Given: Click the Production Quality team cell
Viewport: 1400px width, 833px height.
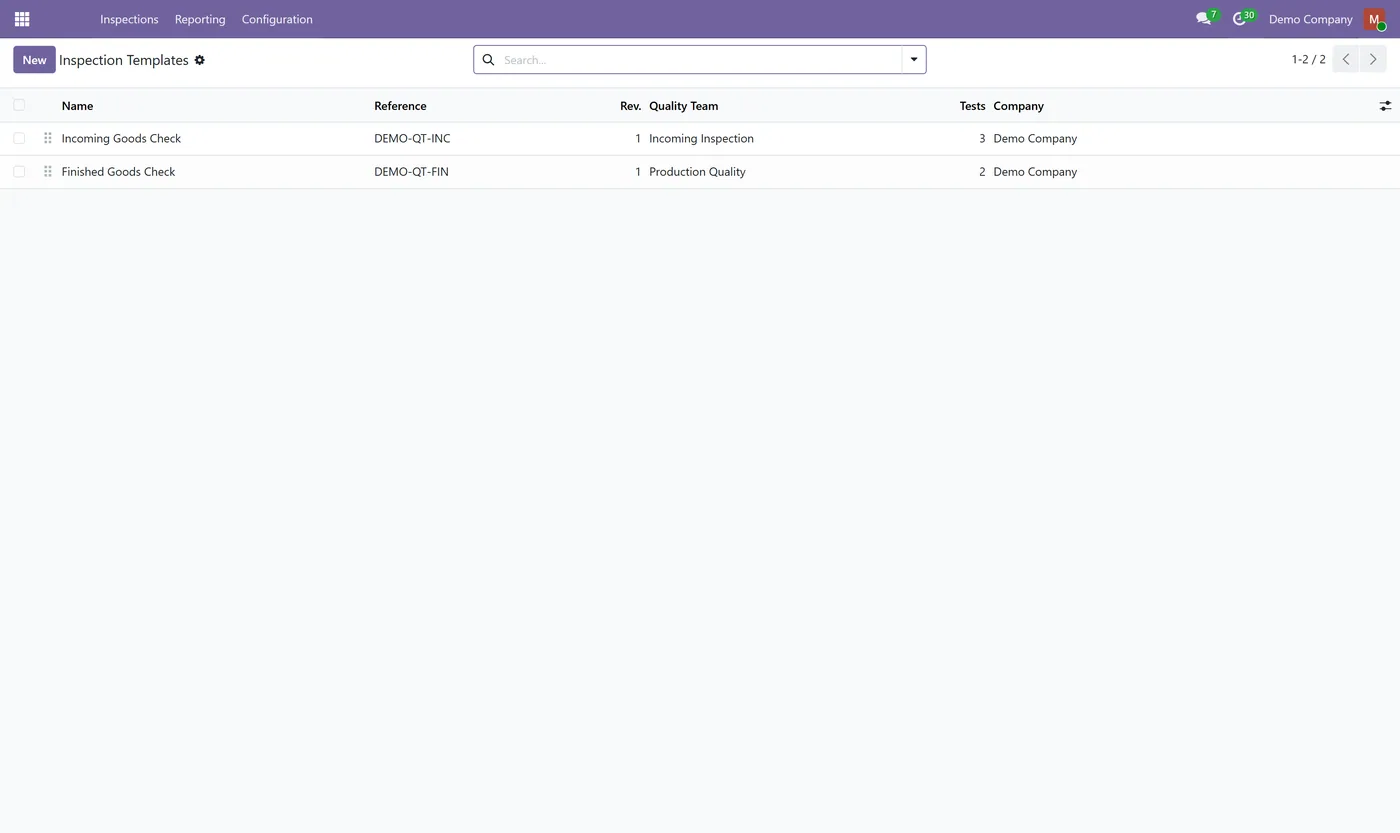Looking at the screenshot, I should [697, 172].
